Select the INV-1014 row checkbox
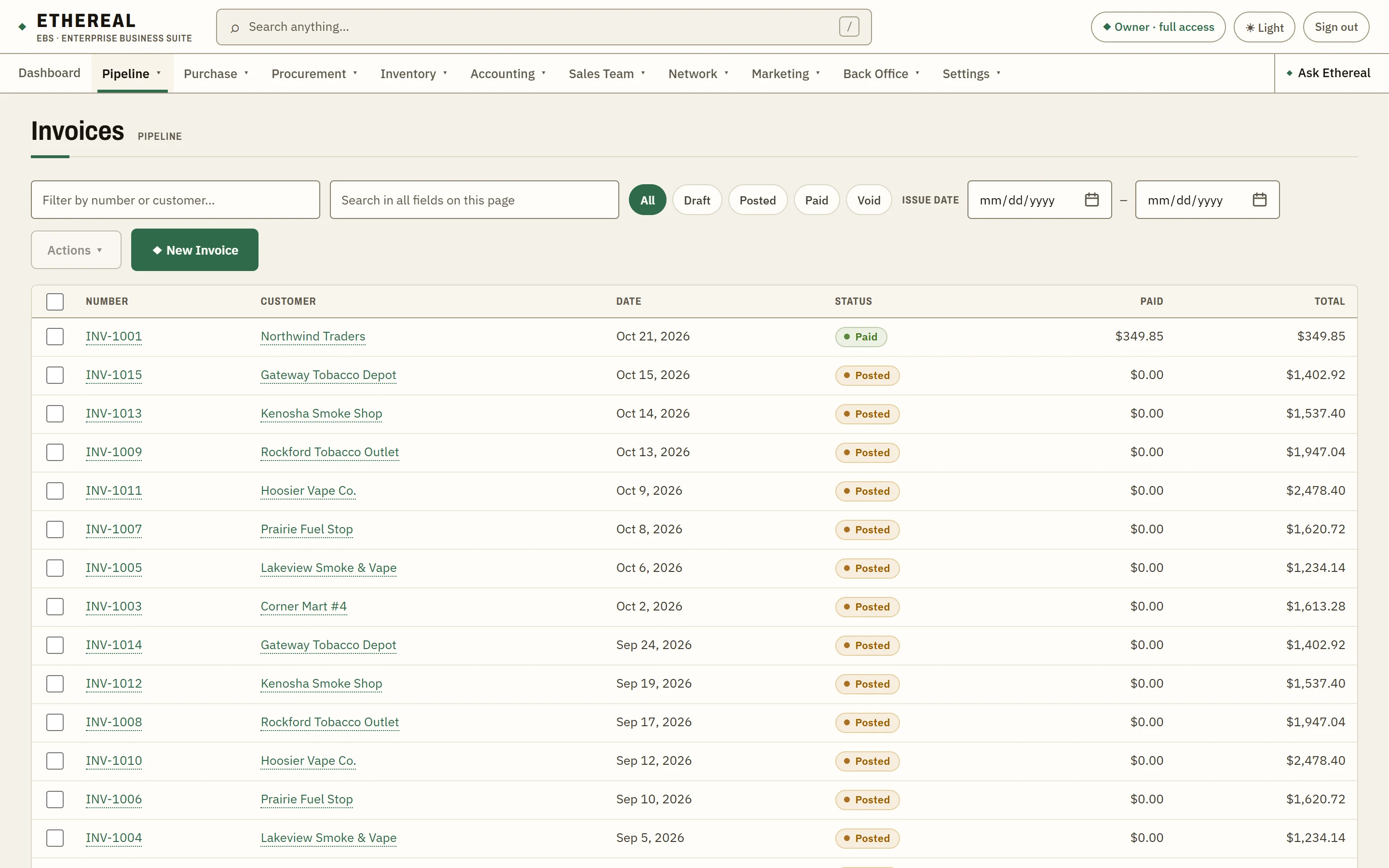This screenshot has height=868, width=1389. [x=55, y=645]
